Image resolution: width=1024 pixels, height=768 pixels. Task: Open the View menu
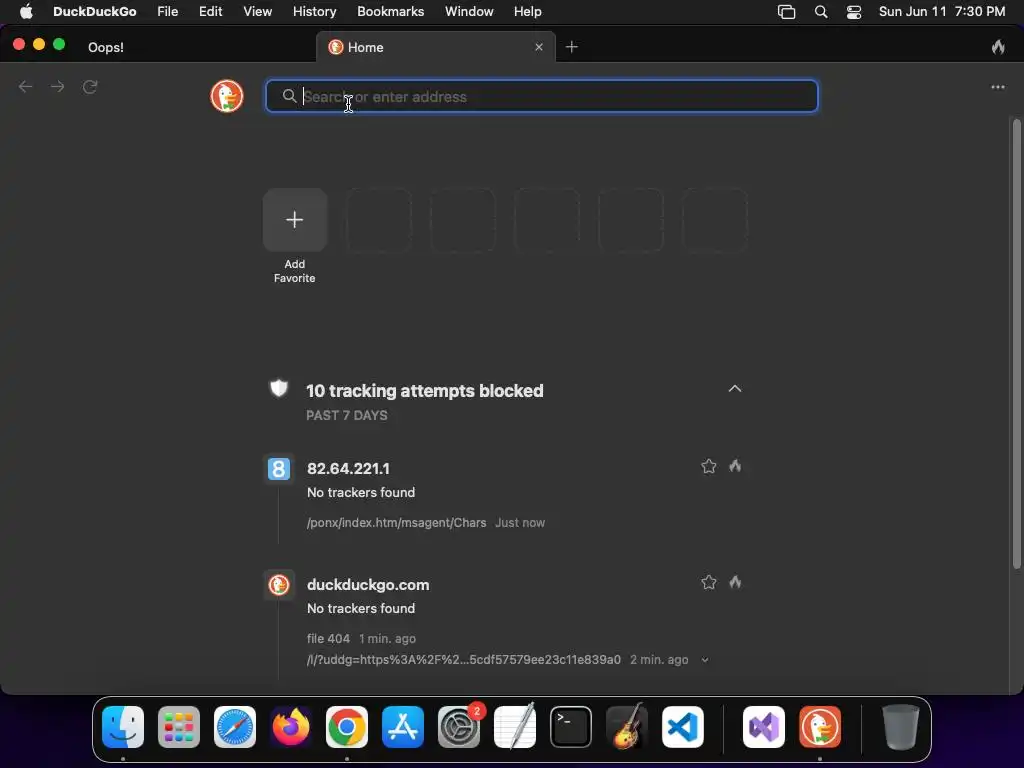tap(257, 11)
